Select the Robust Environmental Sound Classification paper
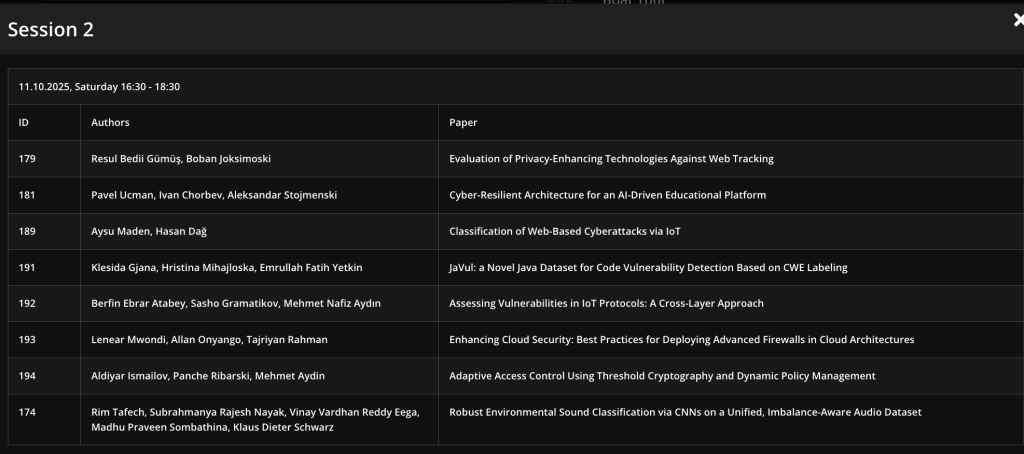Viewport: 1024px width, 454px height. tap(685, 411)
